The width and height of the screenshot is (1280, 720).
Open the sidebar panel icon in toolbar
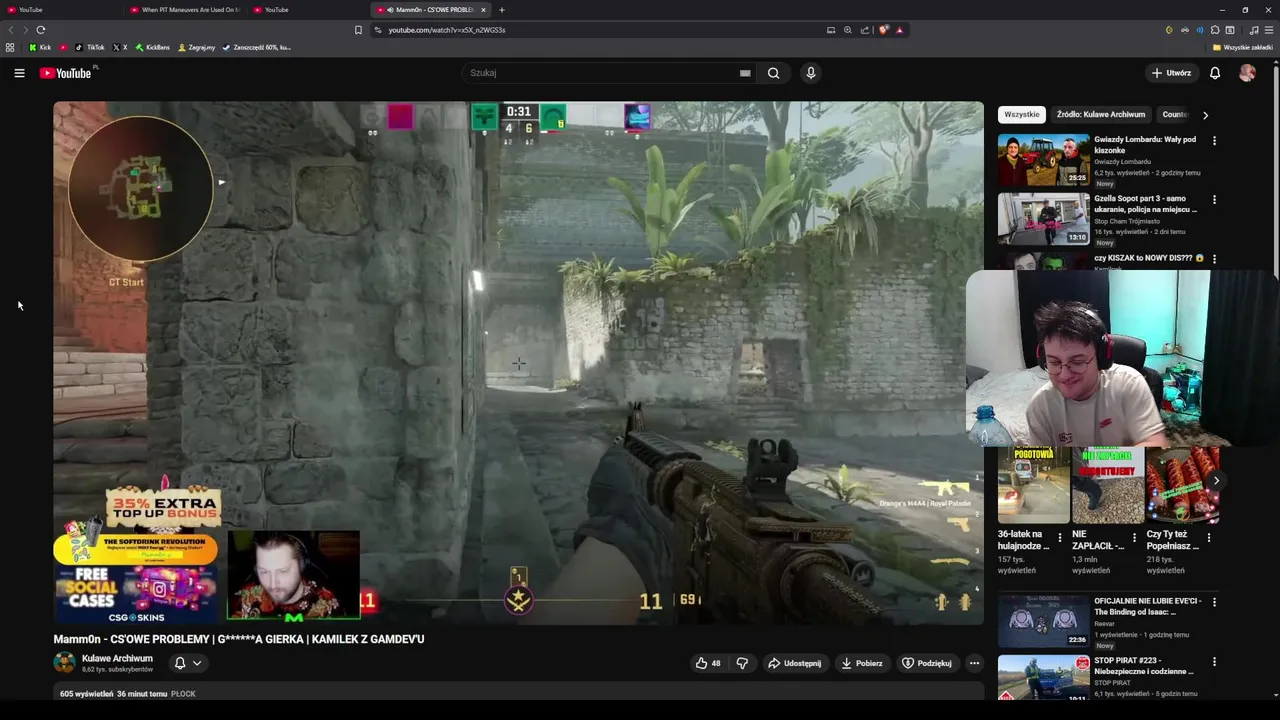(x=1230, y=30)
